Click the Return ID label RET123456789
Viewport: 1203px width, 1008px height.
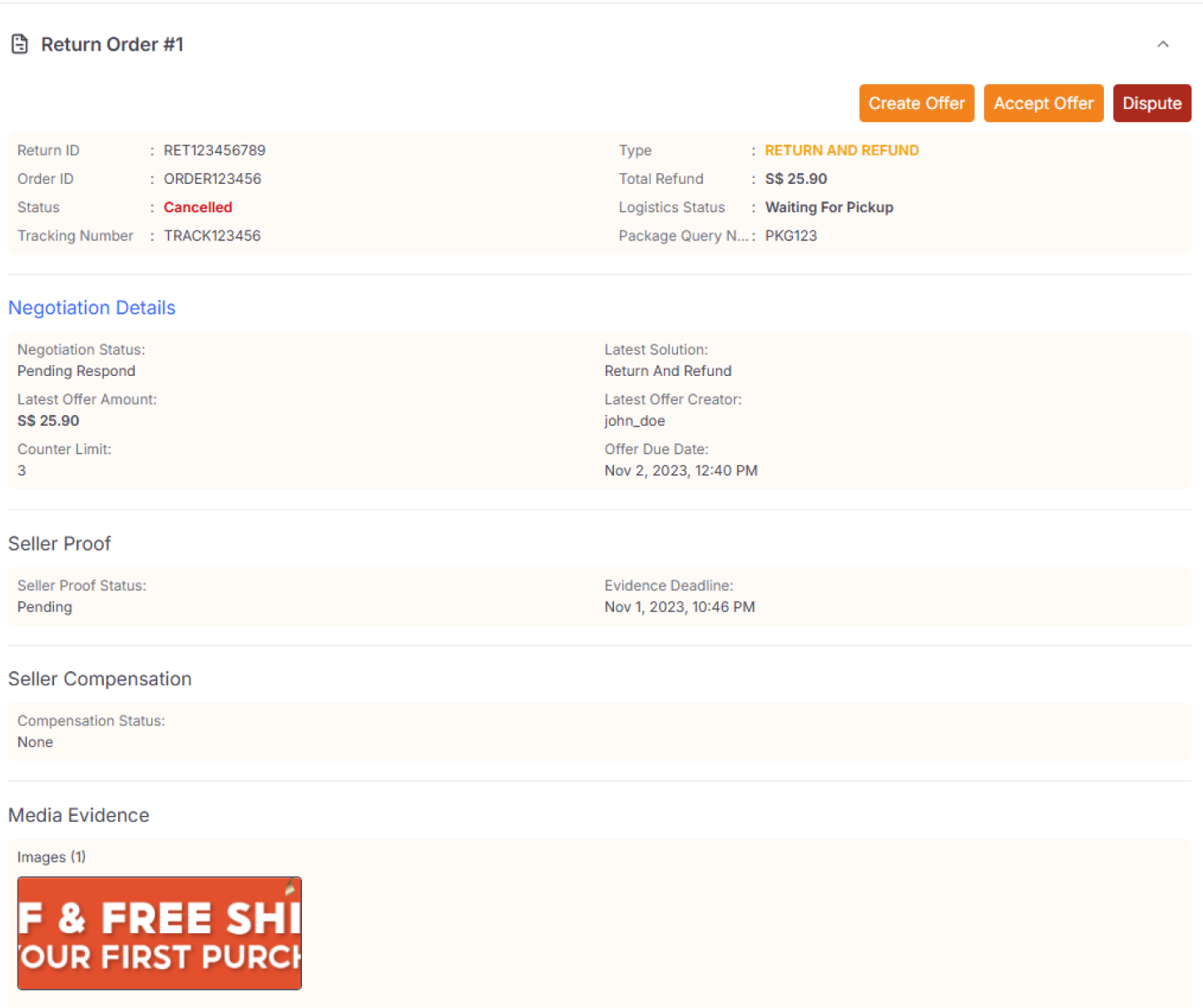[x=214, y=151]
